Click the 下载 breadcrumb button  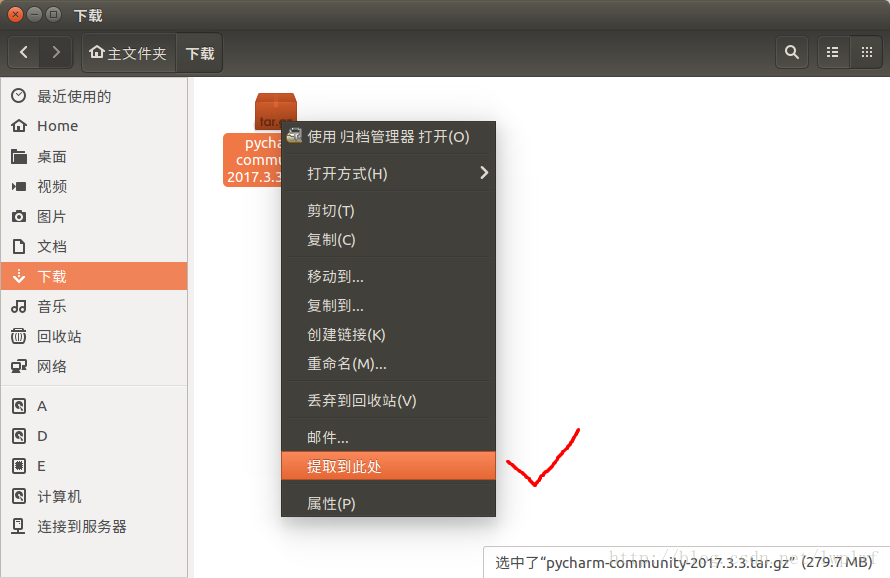(x=200, y=53)
